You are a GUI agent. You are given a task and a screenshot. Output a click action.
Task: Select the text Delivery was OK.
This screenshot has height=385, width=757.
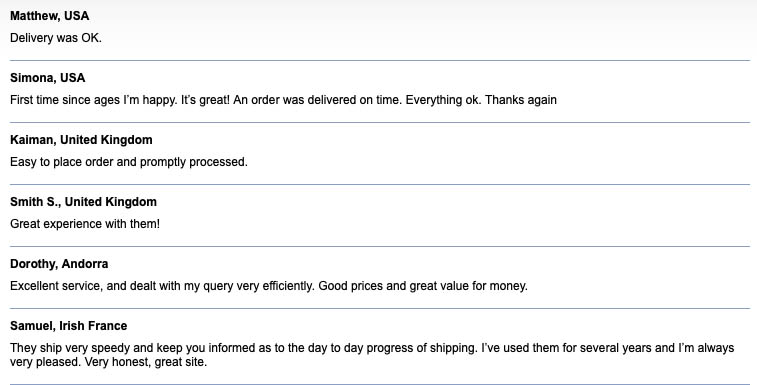[x=56, y=38]
